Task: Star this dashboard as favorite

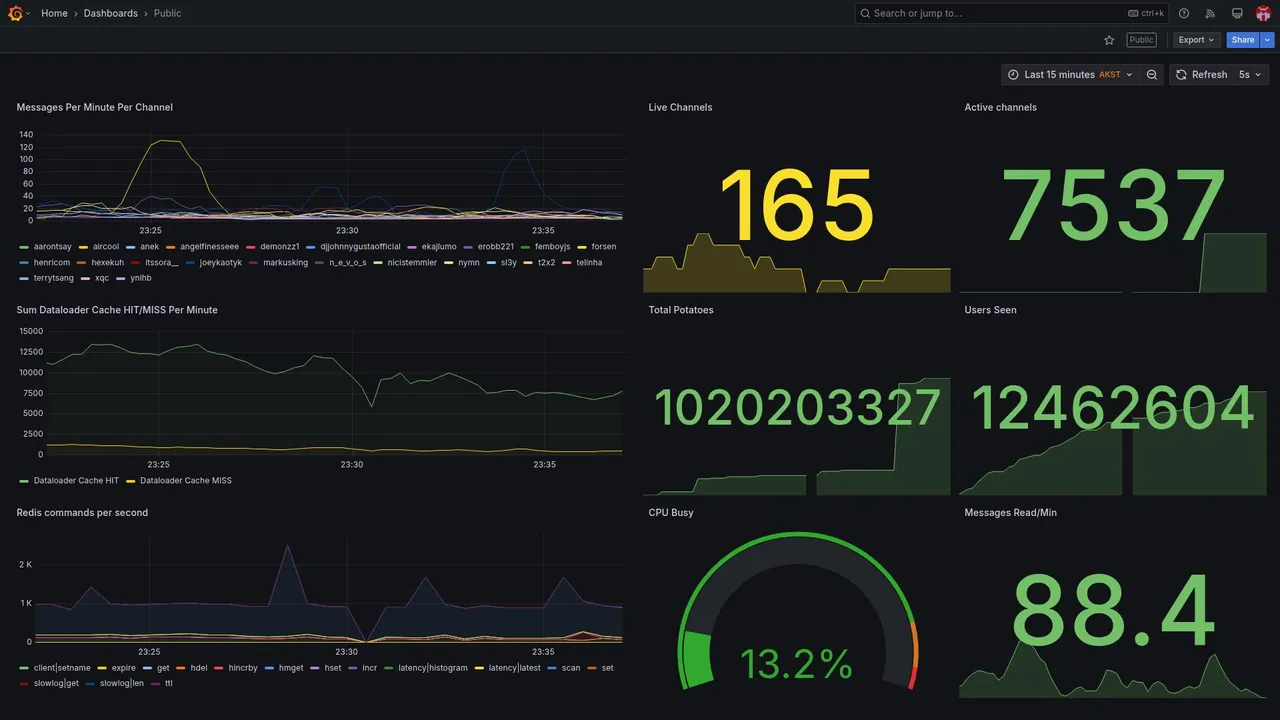Action: [1109, 40]
